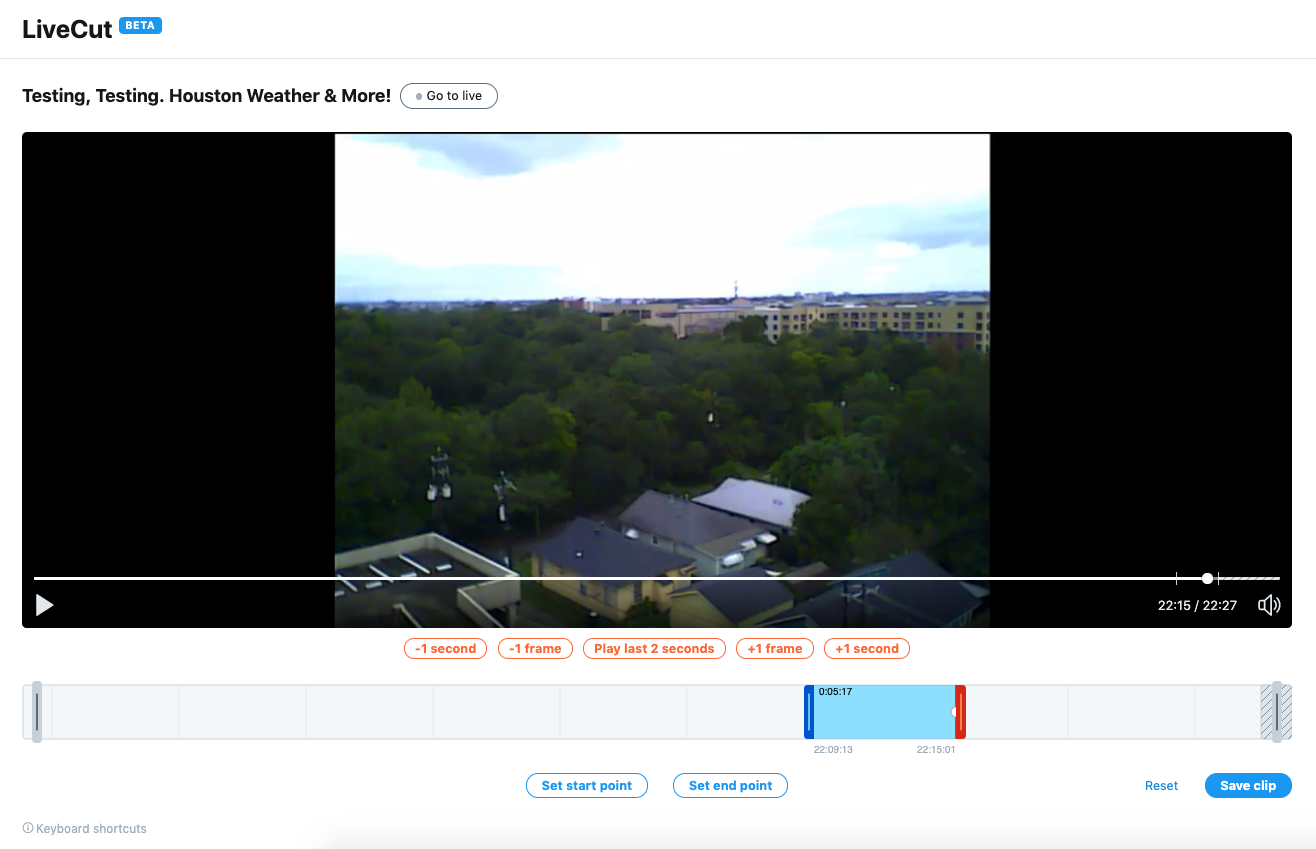The height and width of the screenshot is (849, 1316).
Task: Mute the video using the speaker icon
Action: click(x=1269, y=605)
